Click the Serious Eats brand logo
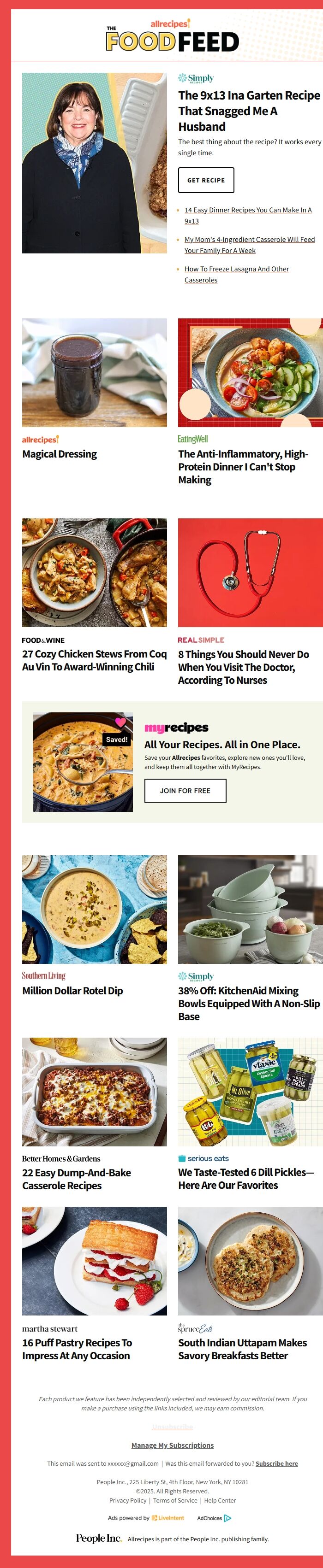Screen dimensions: 323x1568 coord(203,1158)
